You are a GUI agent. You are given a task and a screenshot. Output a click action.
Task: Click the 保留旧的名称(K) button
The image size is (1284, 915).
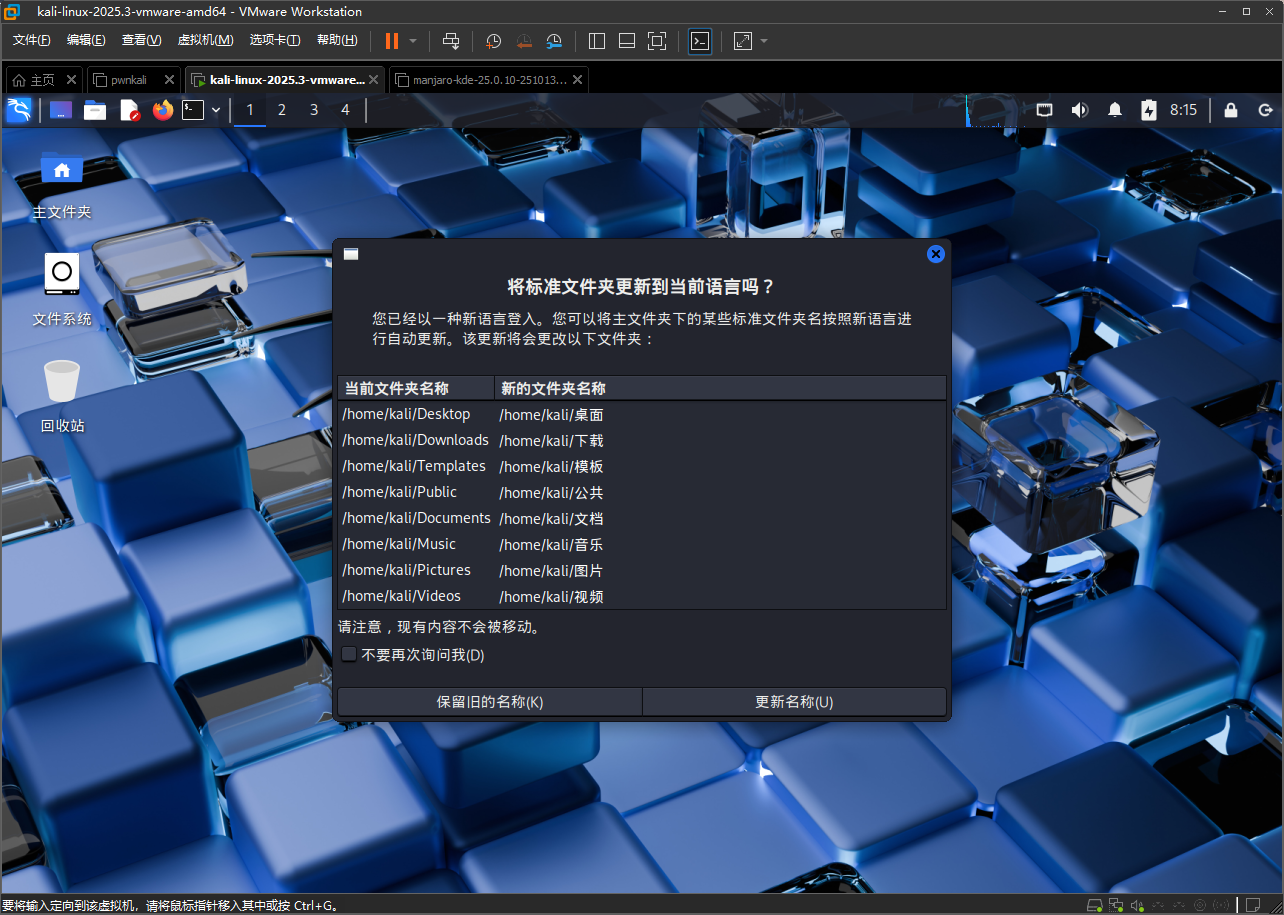click(490, 702)
